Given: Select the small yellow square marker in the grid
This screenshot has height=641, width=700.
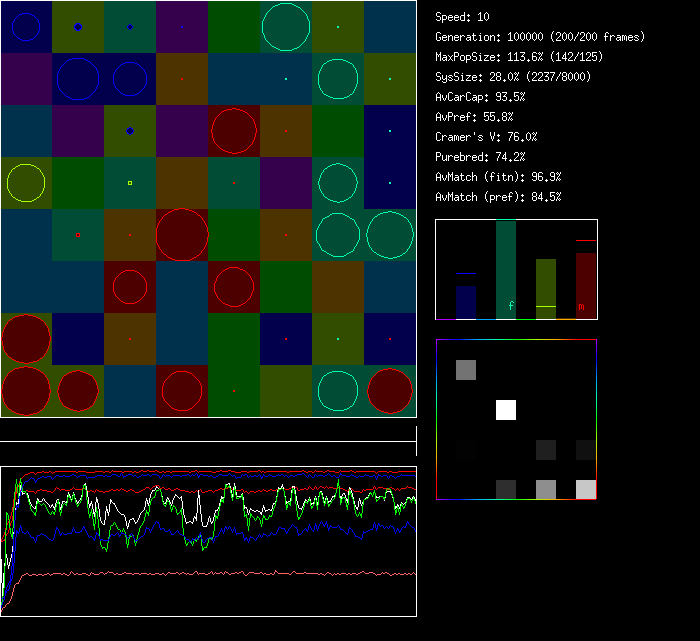Looking at the screenshot, I should [x=130, y=183].
